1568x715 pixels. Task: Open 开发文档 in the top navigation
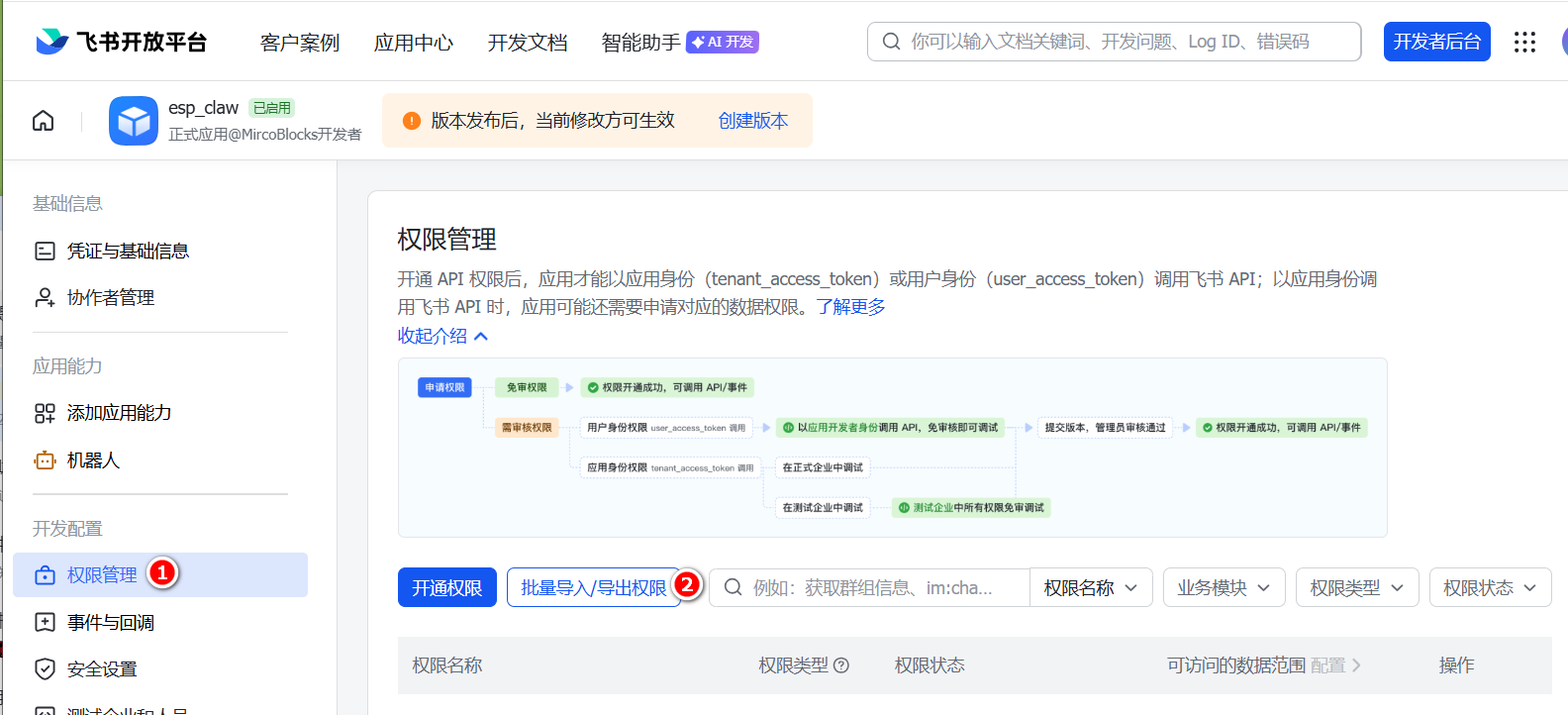click(x=528, y=43)
